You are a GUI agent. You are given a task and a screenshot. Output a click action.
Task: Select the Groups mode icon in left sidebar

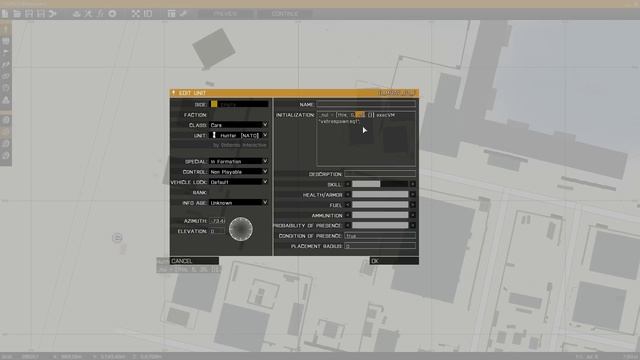[6, 41]
